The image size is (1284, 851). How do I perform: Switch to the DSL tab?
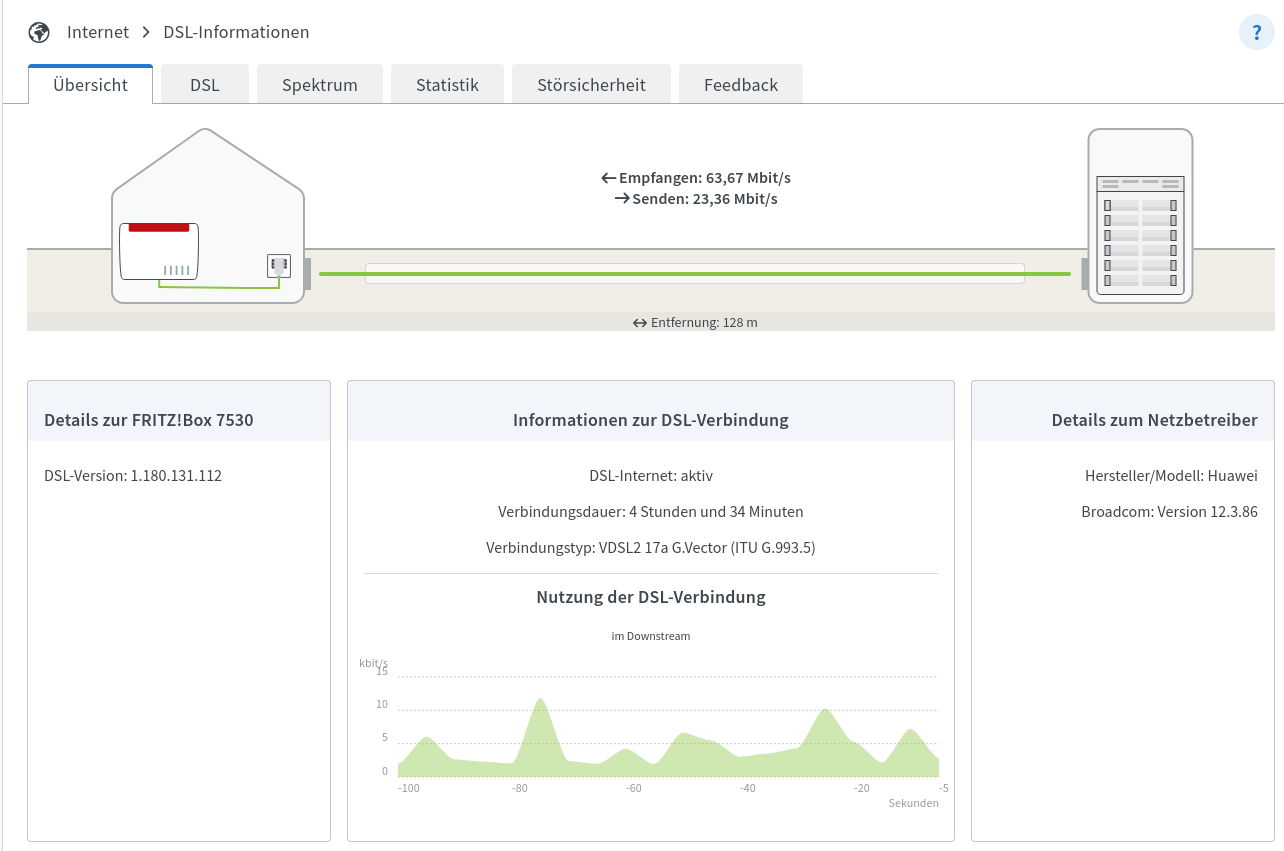pyautogui.click(x=205, y=85)
